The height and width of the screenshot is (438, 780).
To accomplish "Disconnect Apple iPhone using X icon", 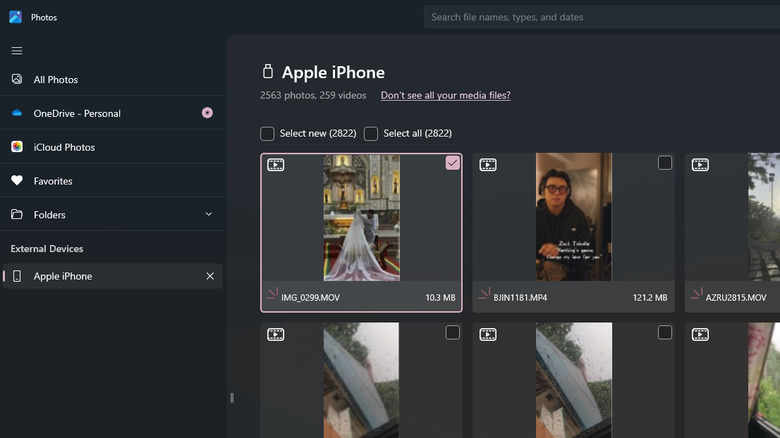I will coord(210,276).
